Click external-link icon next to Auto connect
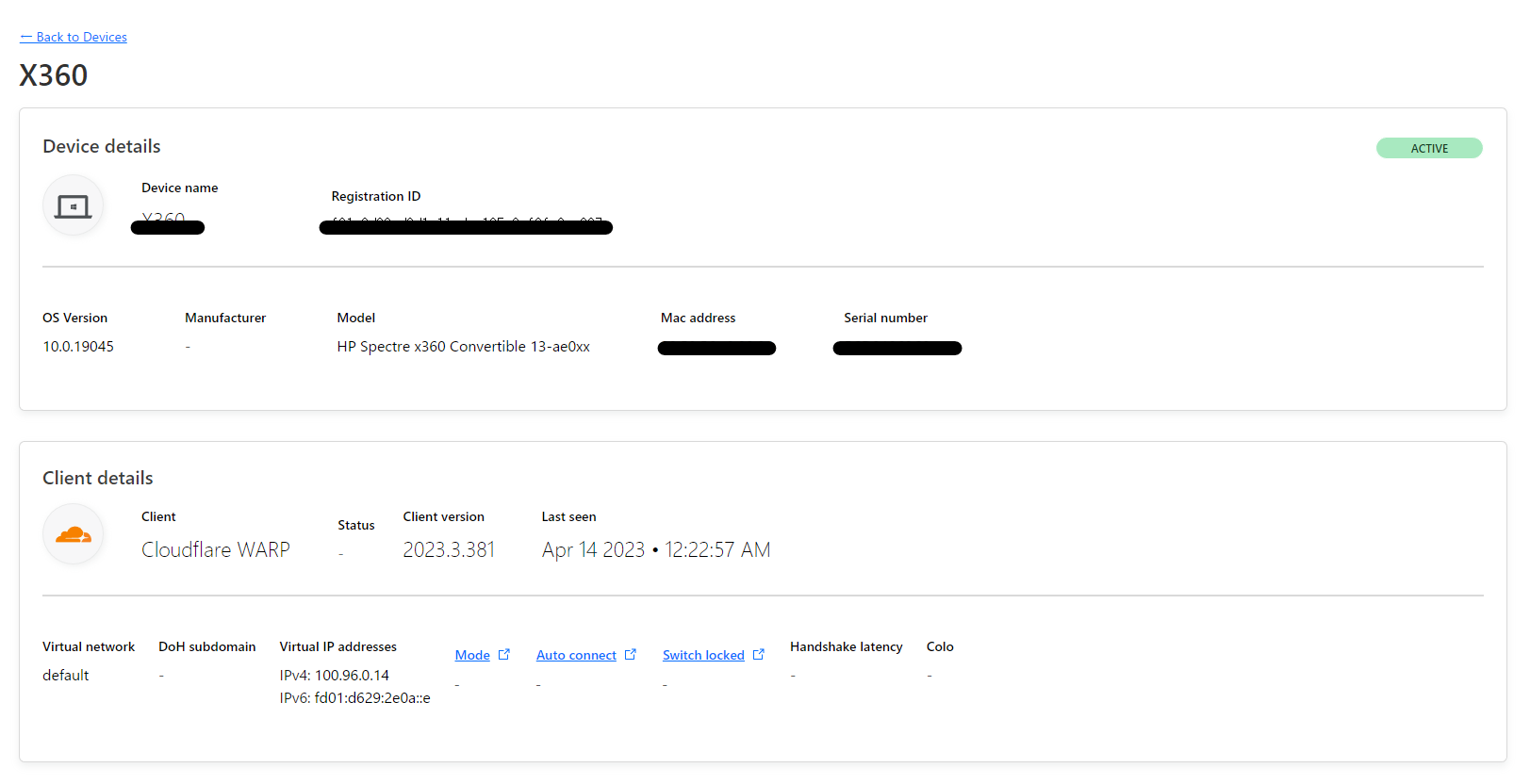This screenshot has height=784, width=1530. tap(631, 654)
